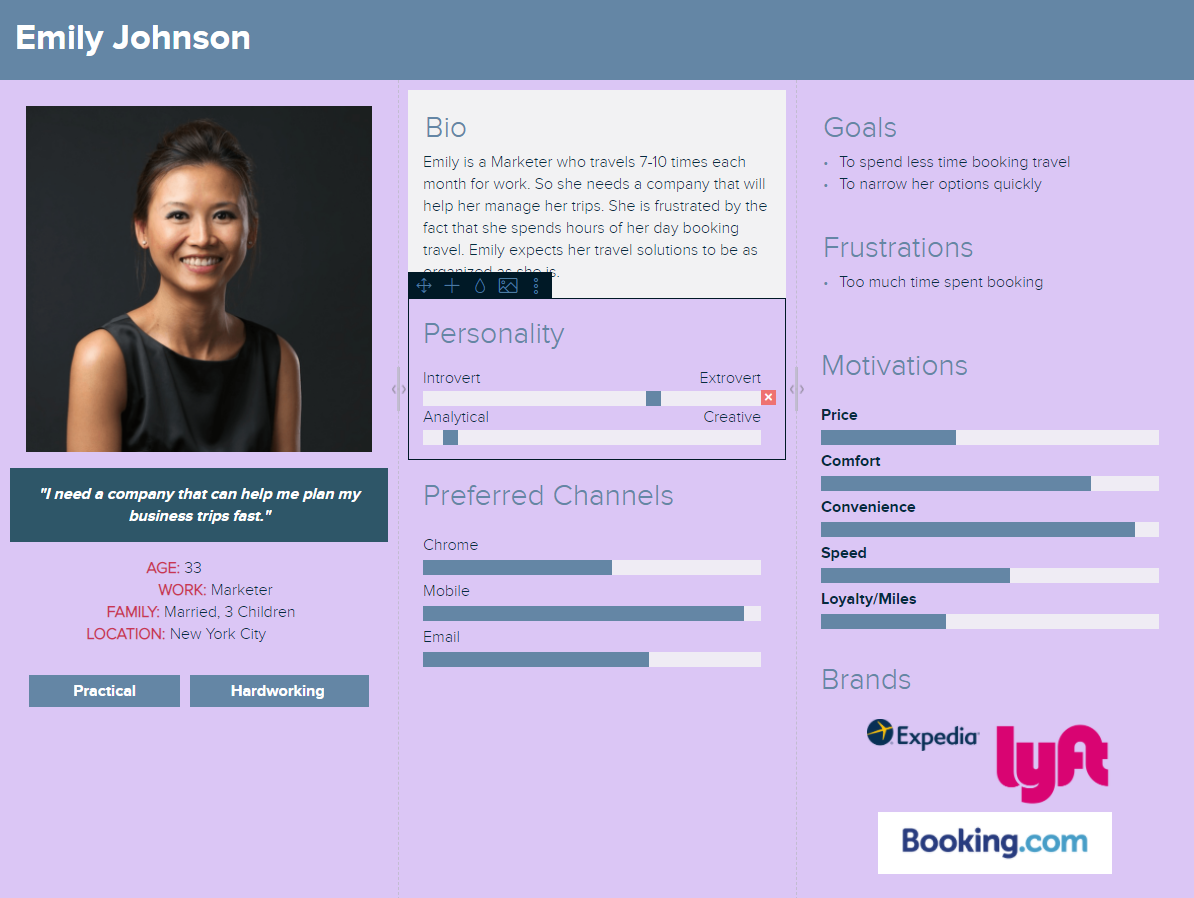Select the move tool in the widget toolbar
This screenshot has height=898, width=1194.
423,285
